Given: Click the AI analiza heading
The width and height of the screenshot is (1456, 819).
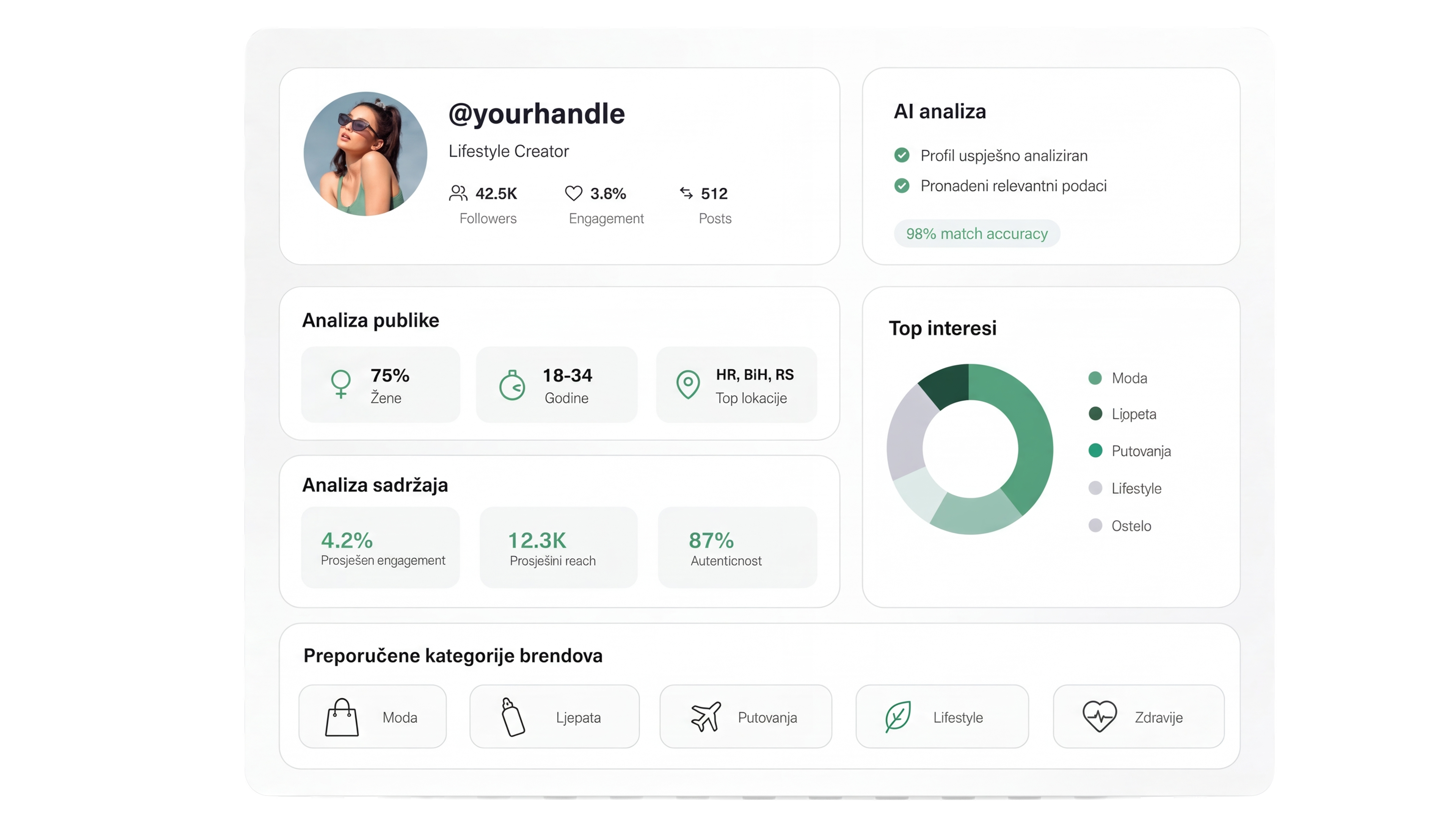Looking at the screenshot, I should pos(940,111).
